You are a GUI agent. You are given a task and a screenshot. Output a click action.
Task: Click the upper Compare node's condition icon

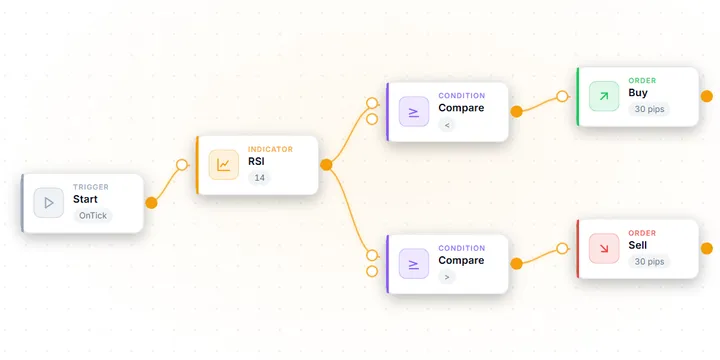pyautogui.click(x=414, y=111)
